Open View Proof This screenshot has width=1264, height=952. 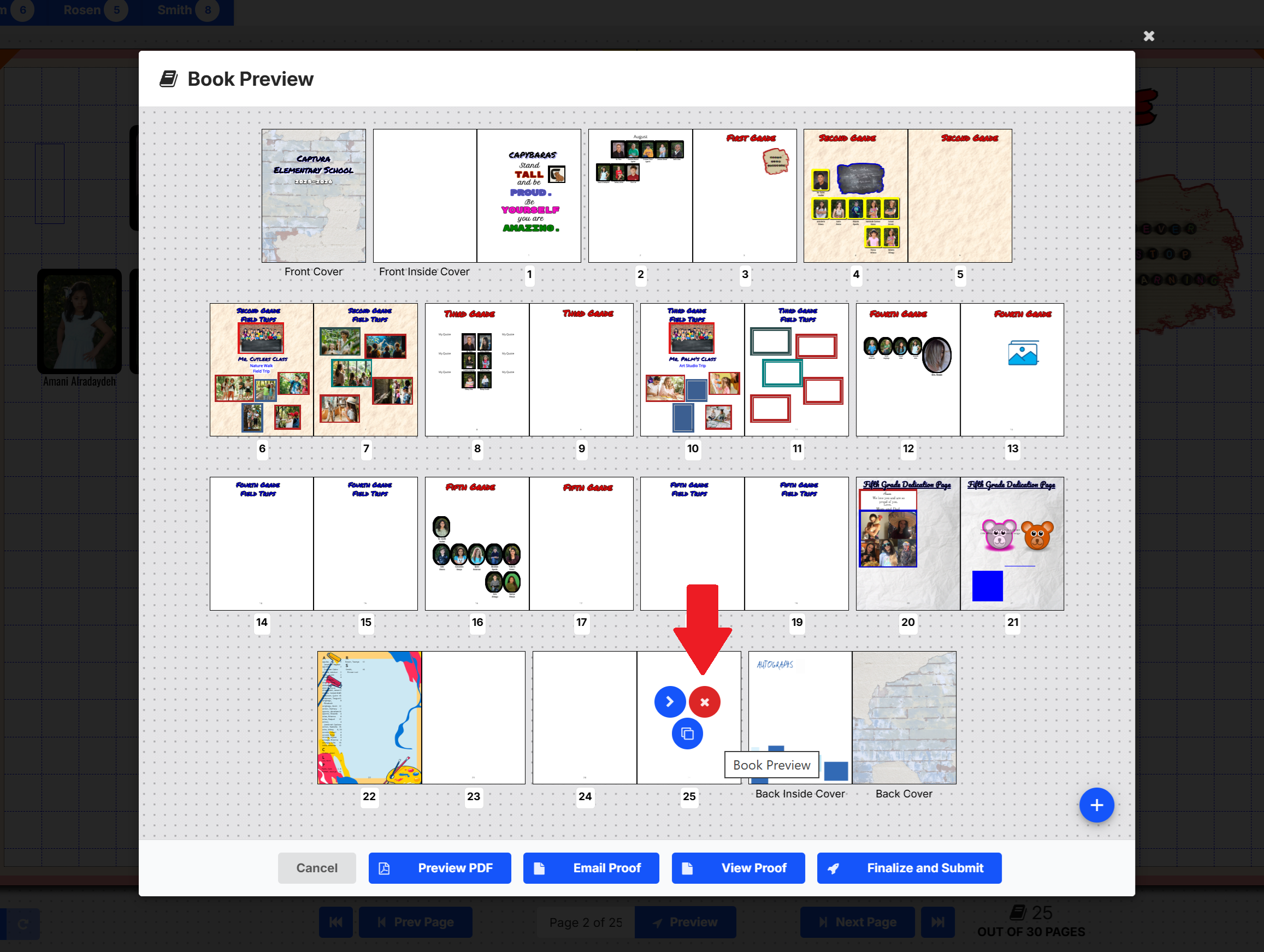738,868
